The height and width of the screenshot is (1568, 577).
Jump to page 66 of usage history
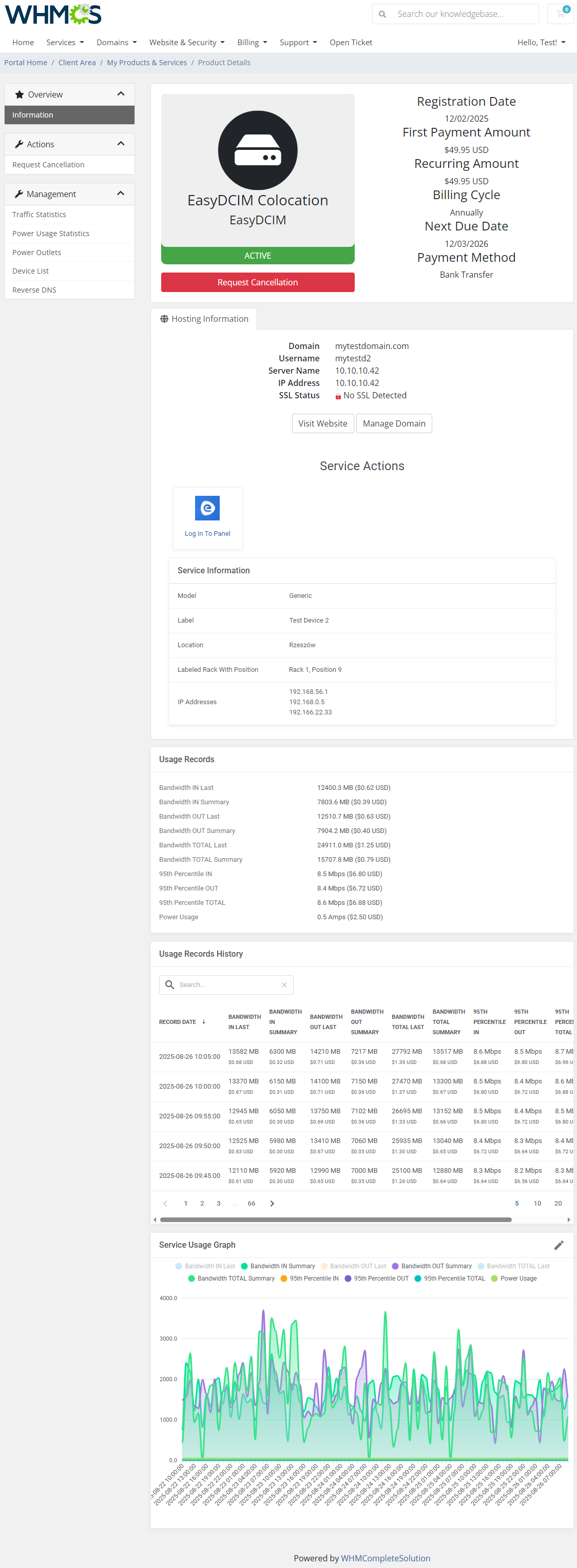pos(252,1204)
